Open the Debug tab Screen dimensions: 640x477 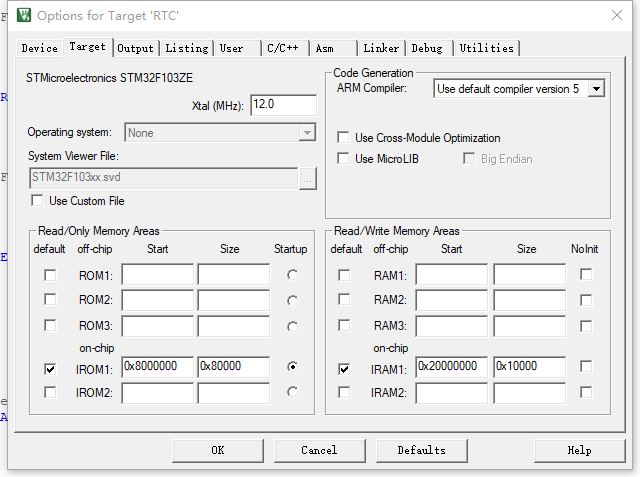[429, 48]
